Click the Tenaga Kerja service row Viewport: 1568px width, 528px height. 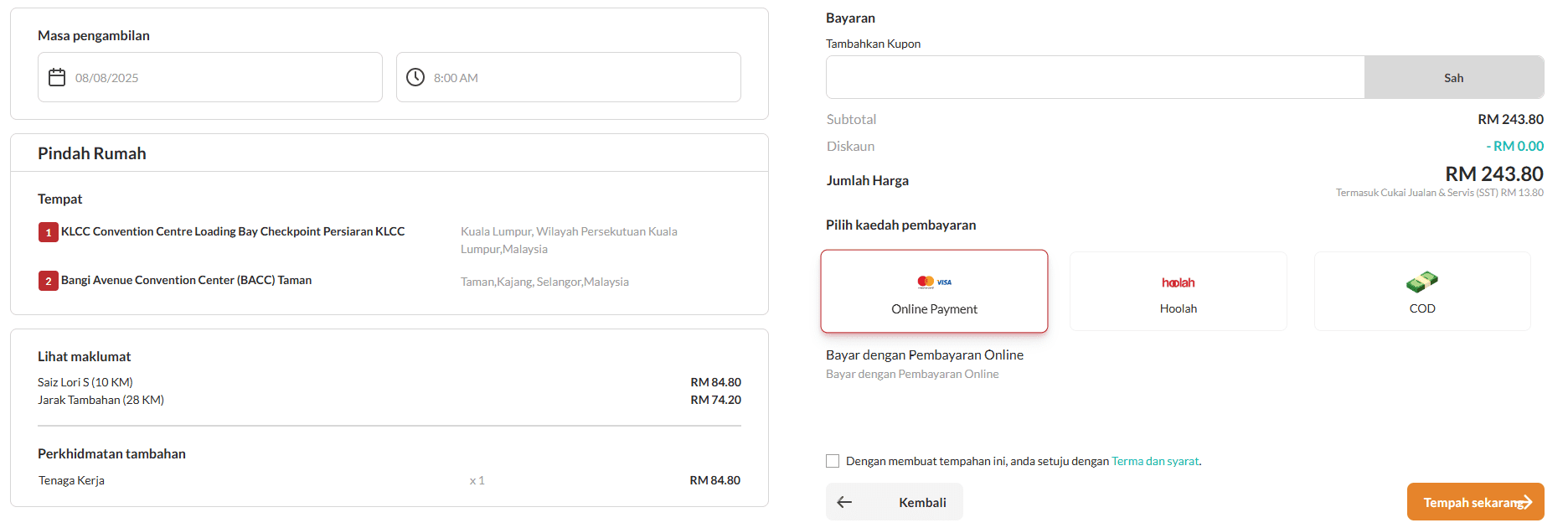coord(389,480)
